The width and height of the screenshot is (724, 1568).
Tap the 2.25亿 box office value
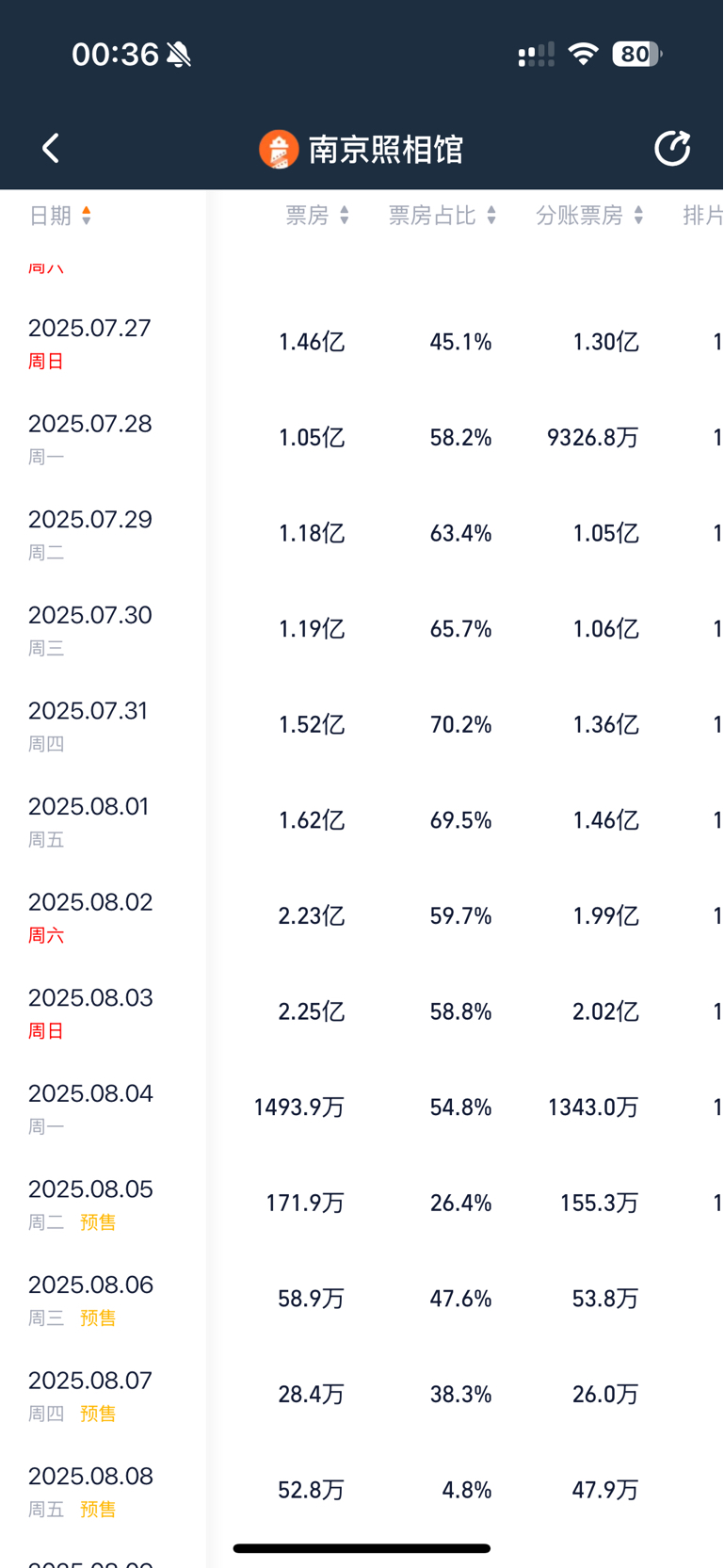coord(312,1011)
